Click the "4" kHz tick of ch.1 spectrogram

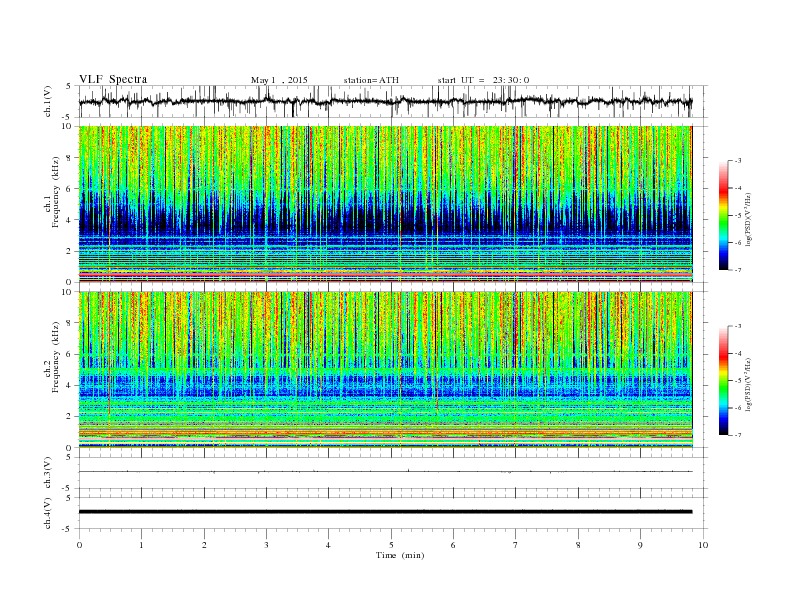pyautogui.click(x=70, y=220)
